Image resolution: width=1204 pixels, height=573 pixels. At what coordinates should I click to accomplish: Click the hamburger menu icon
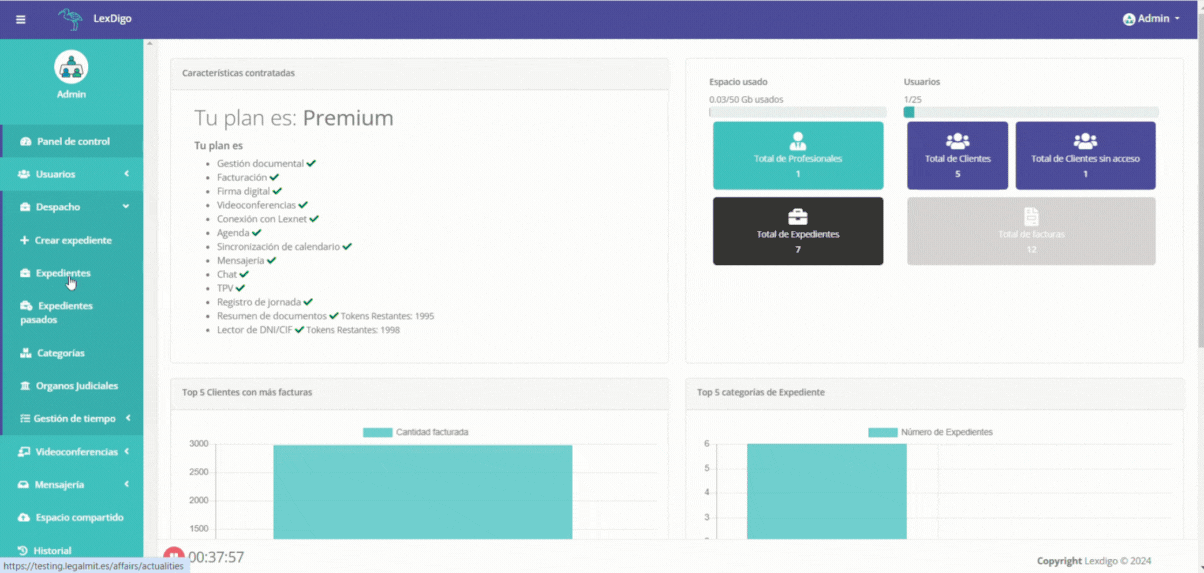(20, 19)
